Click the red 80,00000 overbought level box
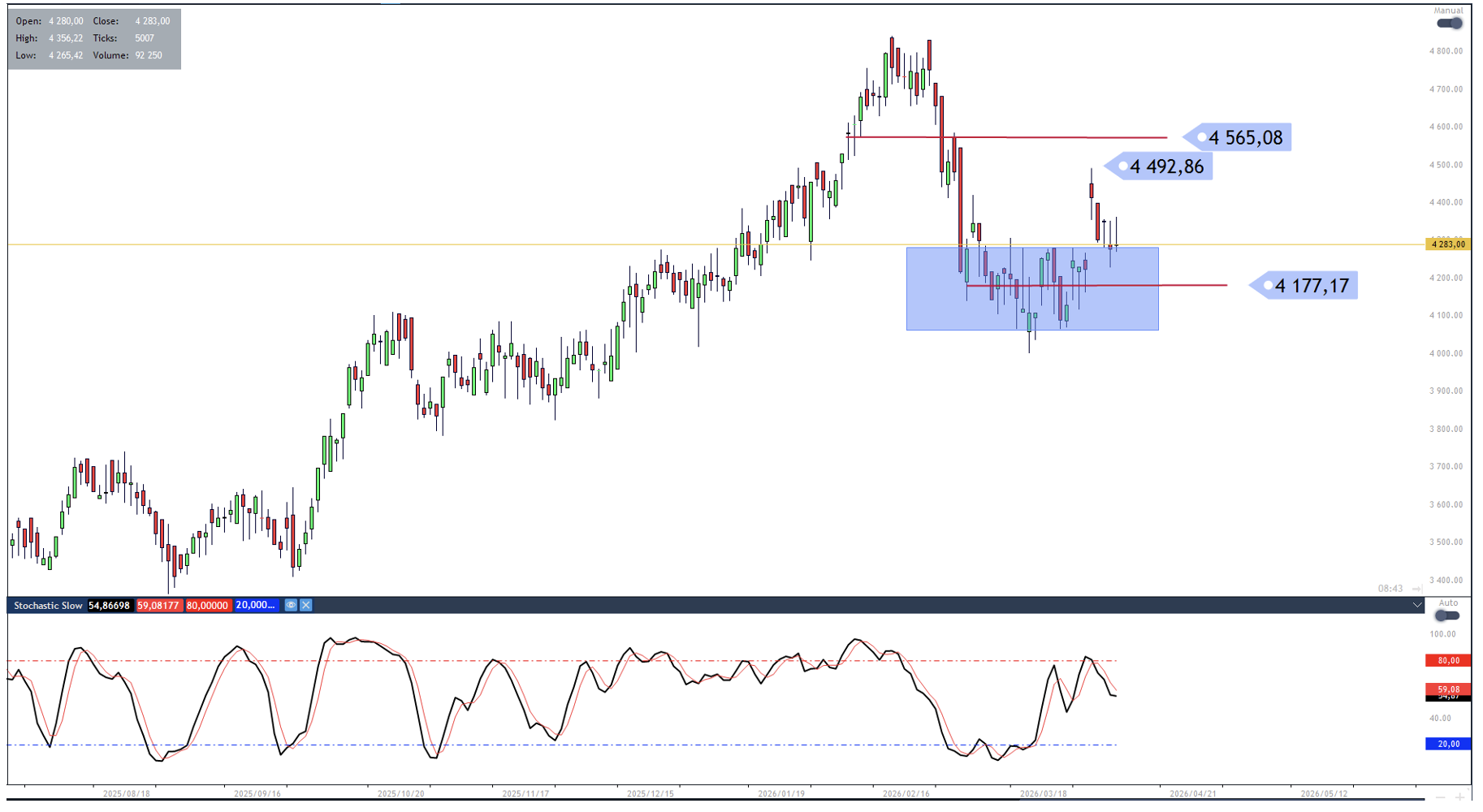This screenshot has width=1483, height=812. coord(207,606)
